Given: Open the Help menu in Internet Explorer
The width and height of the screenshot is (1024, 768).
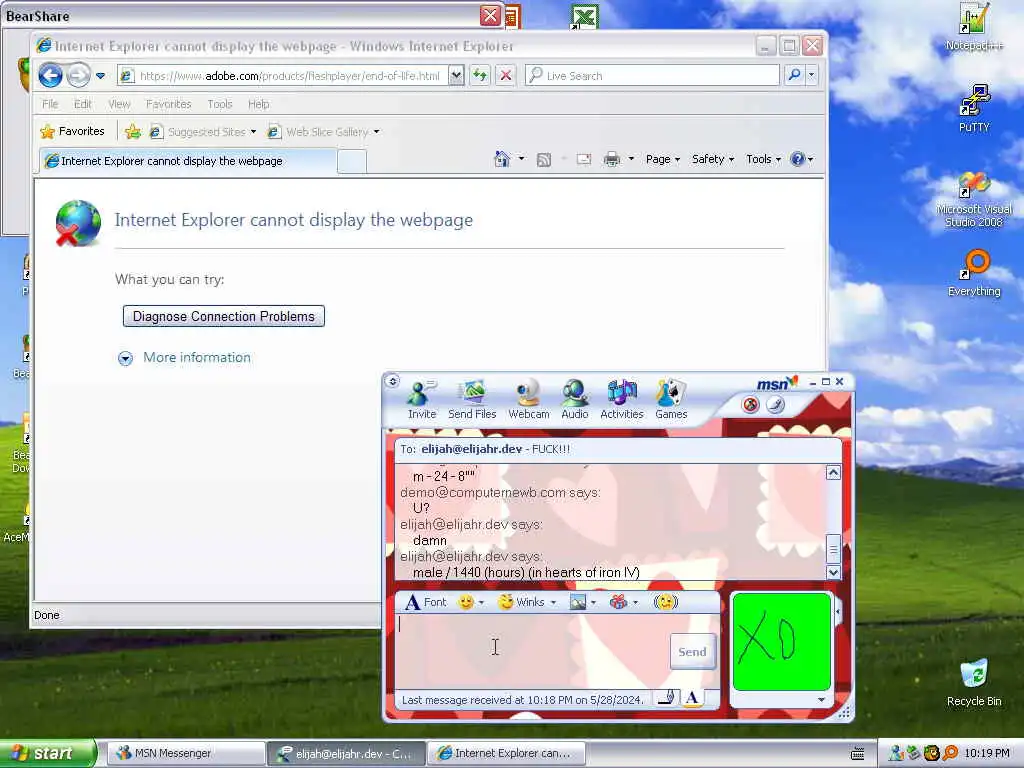Looking at the screenshot, I should pyautogui.click(x=258, y=104).
